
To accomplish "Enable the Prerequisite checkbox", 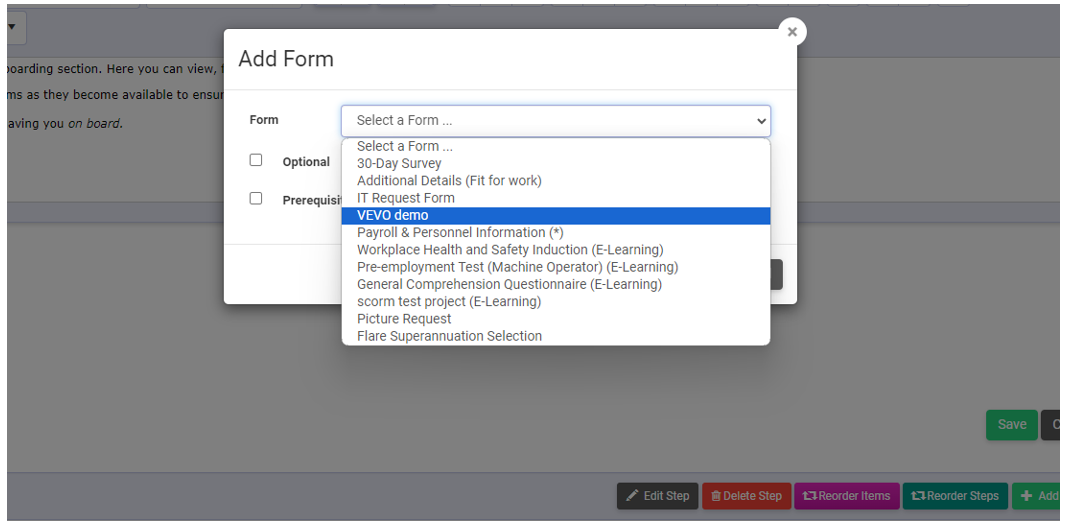I will [x=256, y=199].
